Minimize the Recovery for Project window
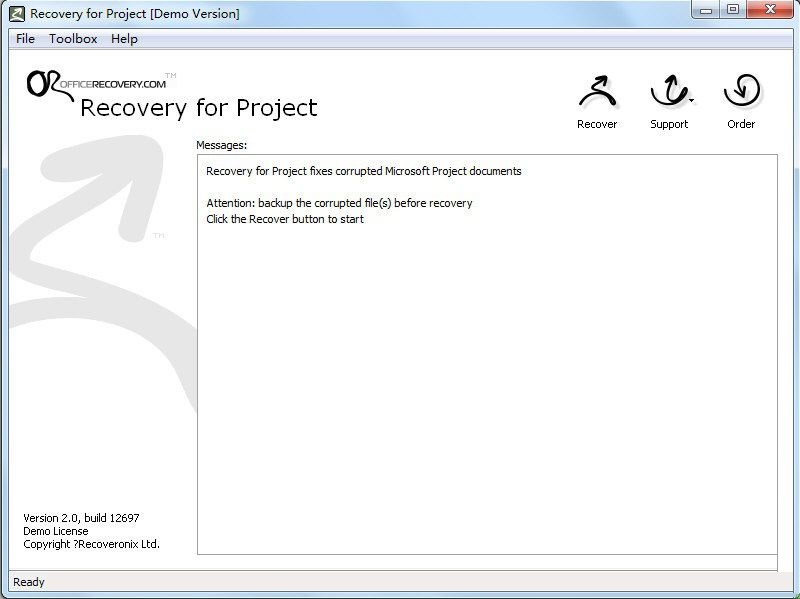The height and width of the screenshot is (599, 800). click(706, 10)
